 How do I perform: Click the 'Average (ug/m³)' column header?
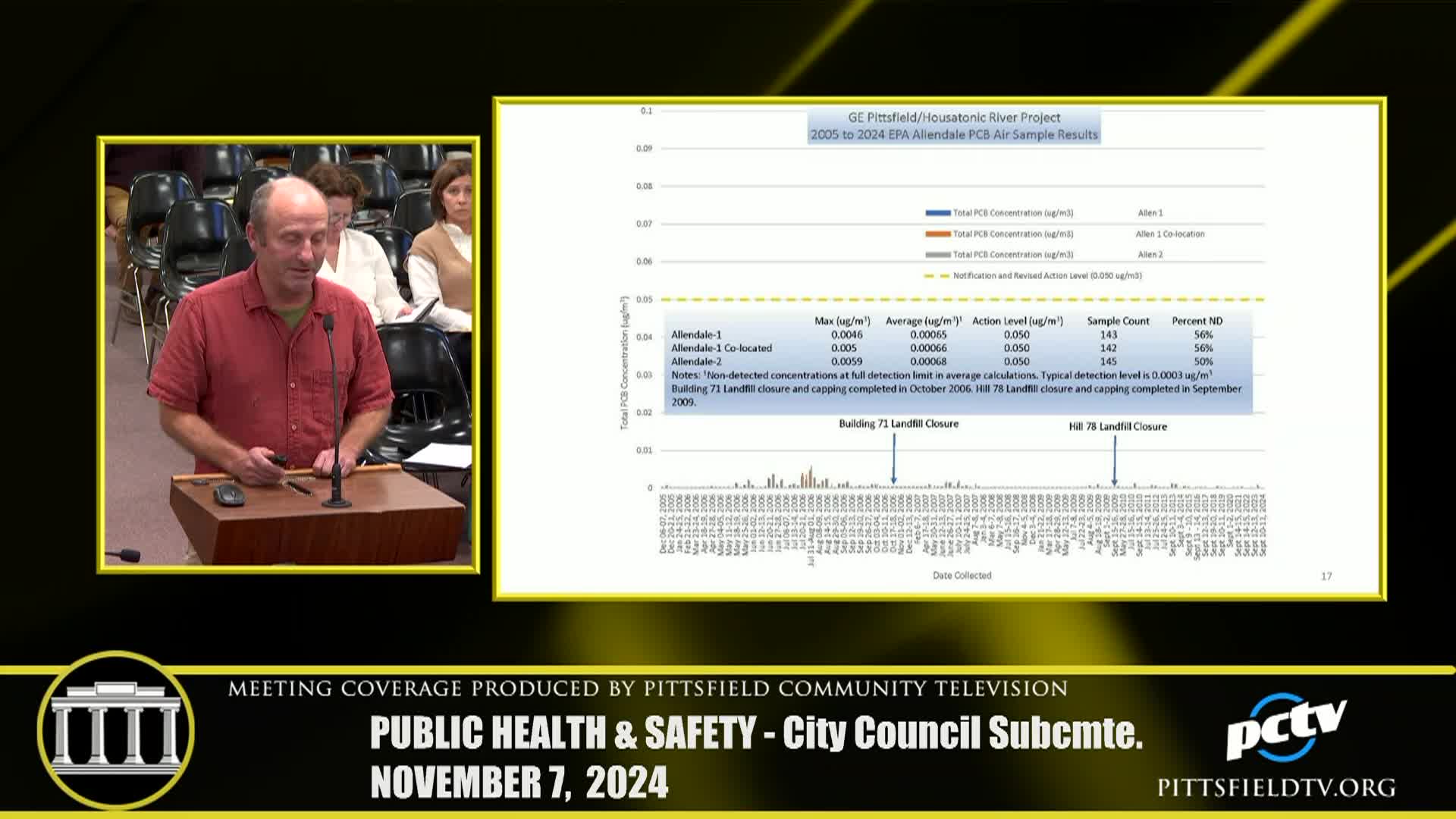(924, 321)
